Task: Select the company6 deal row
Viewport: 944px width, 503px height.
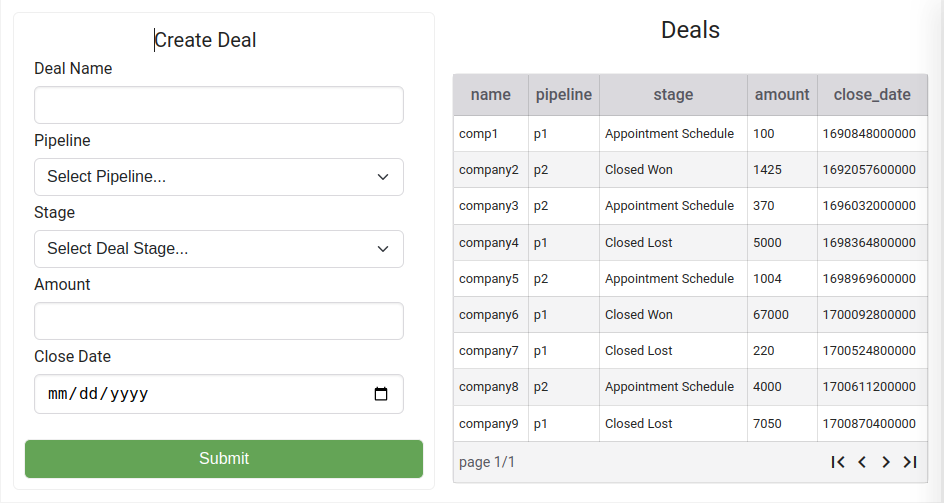Action: tap(691, 314)
